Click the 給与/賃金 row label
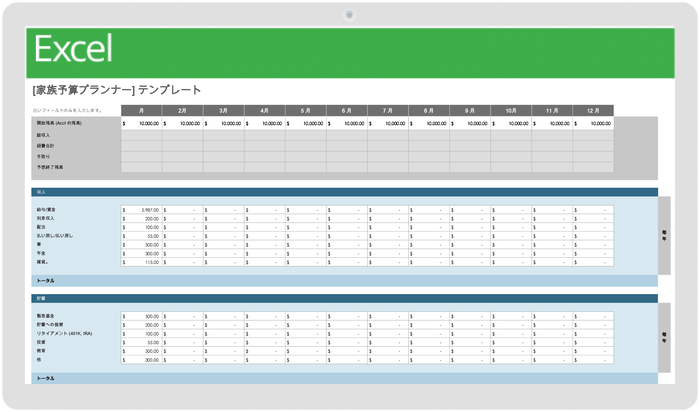 [x=46, y=210]
